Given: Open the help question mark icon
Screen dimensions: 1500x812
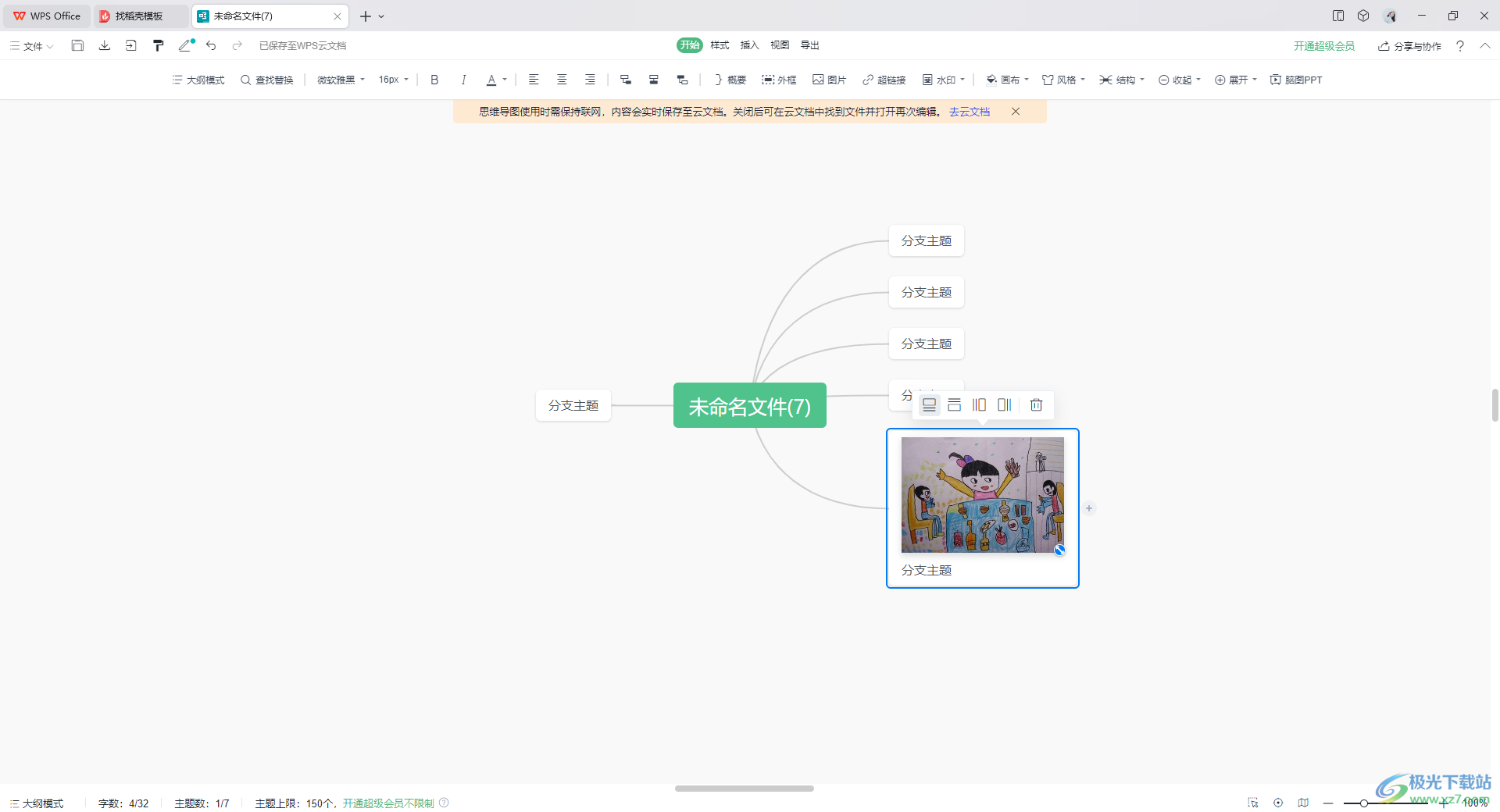Looking at the screenshot, I should (x=1460, y=46).
